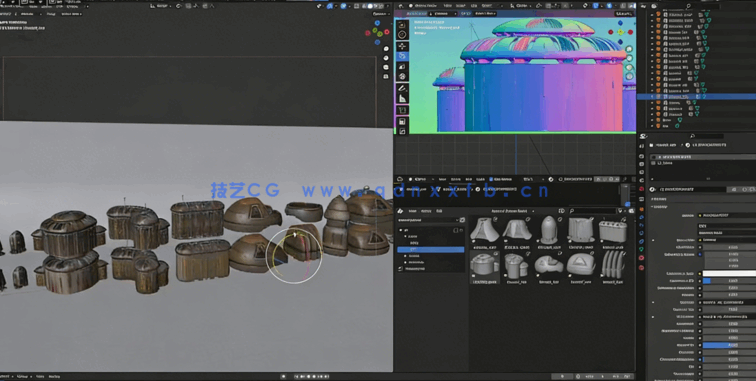756x381 pixels.
Task: Collapse the top catalog entry in the asset tree
Action: 400,230
